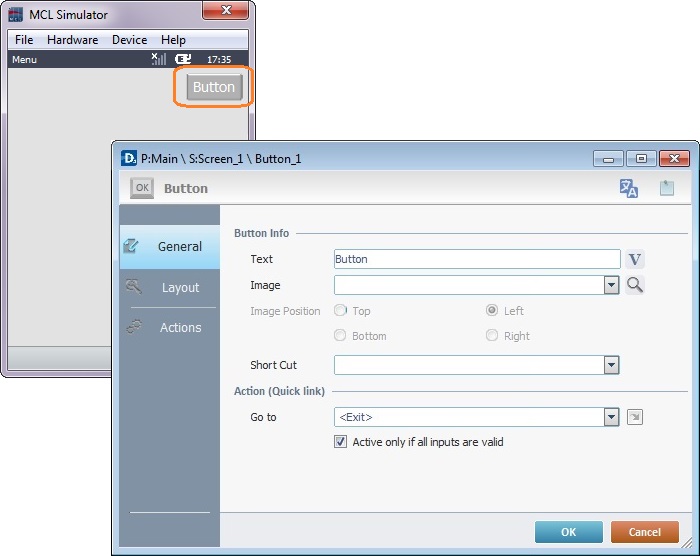700x556 pixels.
Task: Click the notes clipboard icon in header
Action: pos(667,188)
